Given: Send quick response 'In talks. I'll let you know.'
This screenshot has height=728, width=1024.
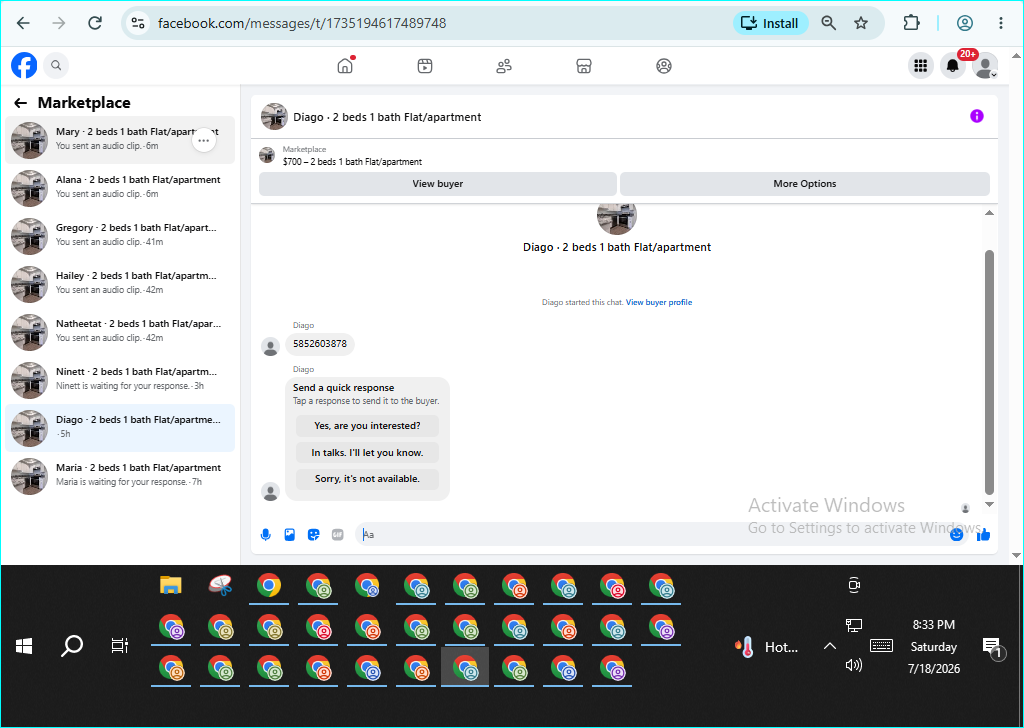Looking at the screenshot, I should (x=367, y=452).
